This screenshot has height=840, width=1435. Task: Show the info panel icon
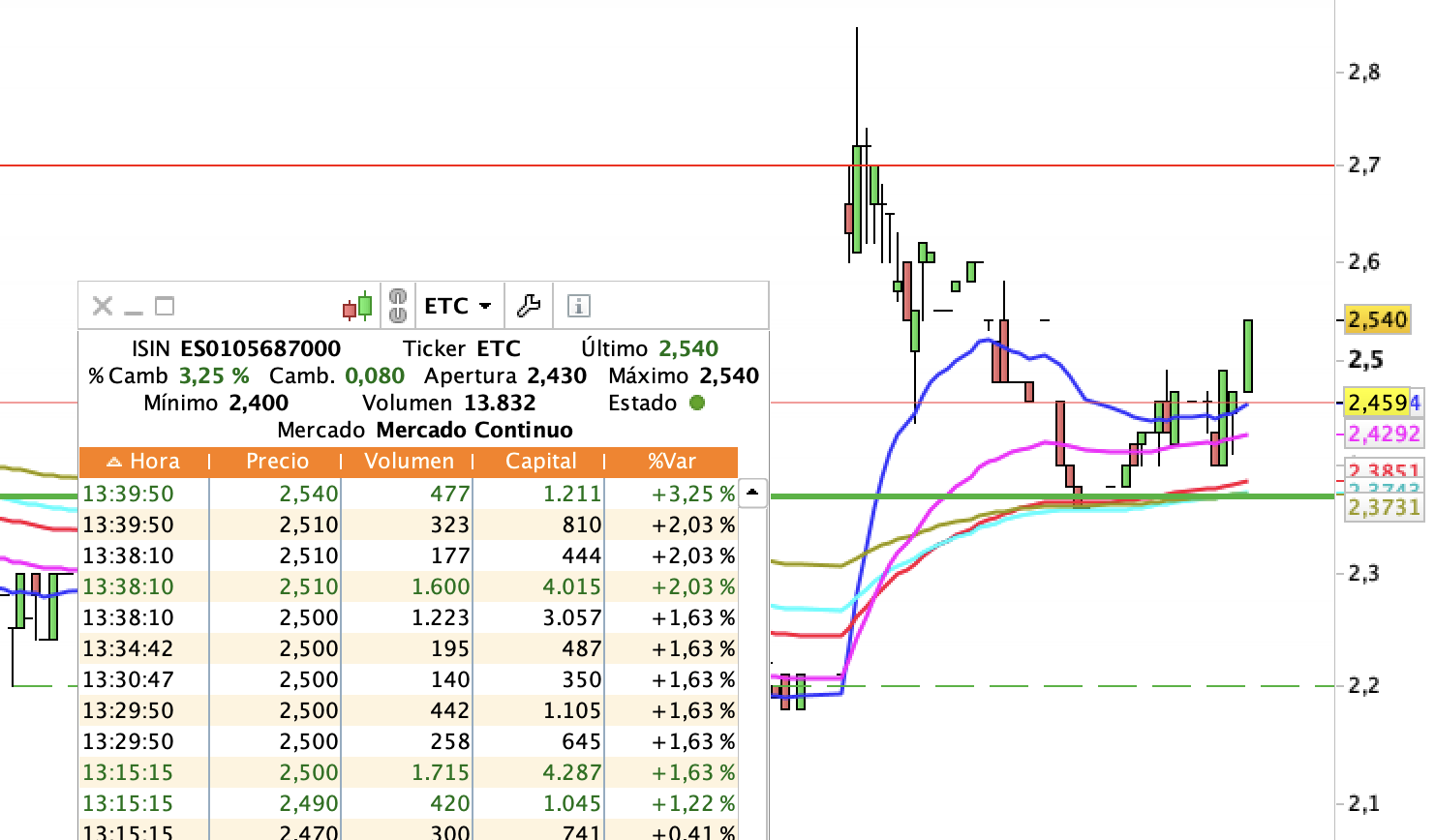578,306
